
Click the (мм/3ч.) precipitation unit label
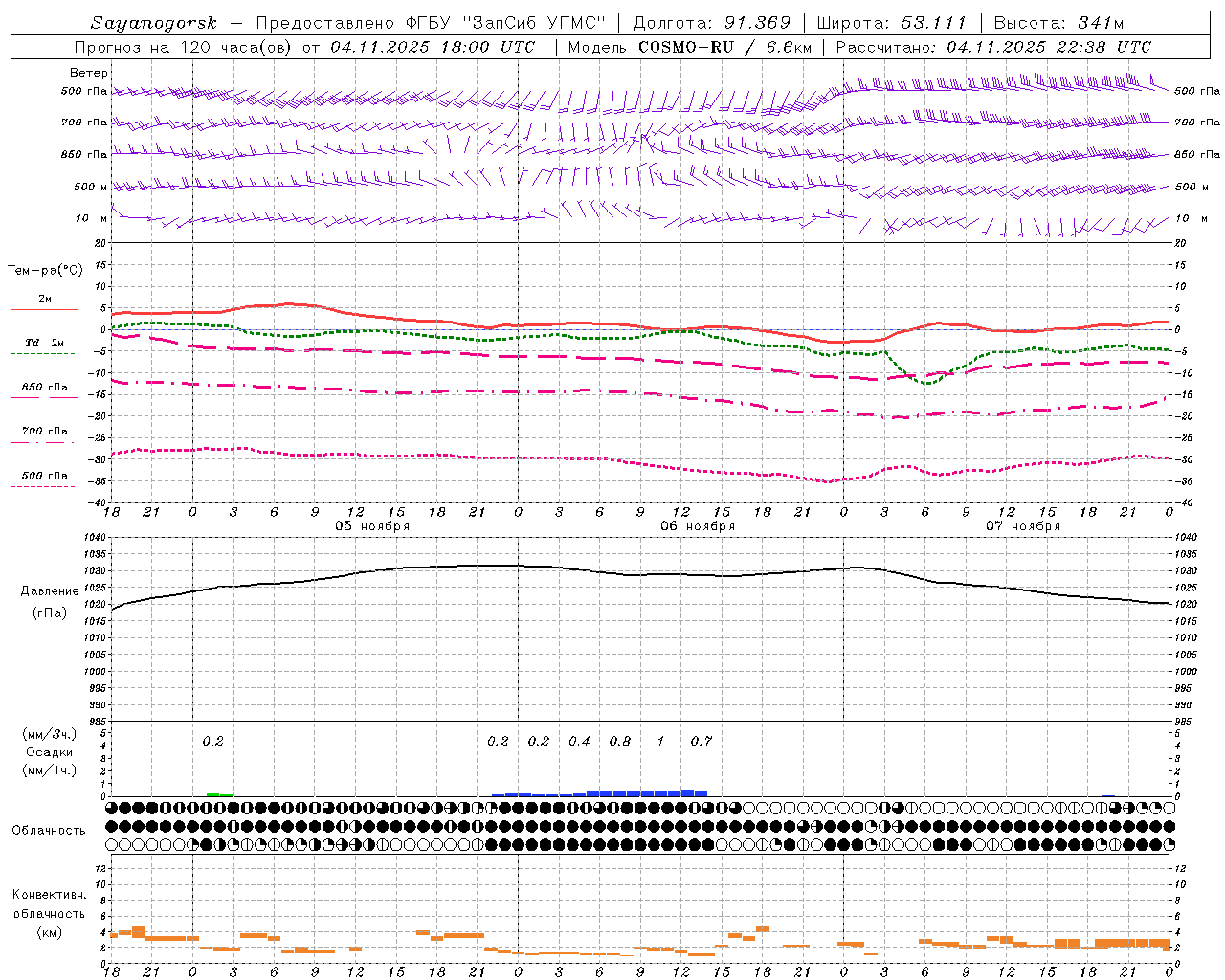(x=50, y=735)
